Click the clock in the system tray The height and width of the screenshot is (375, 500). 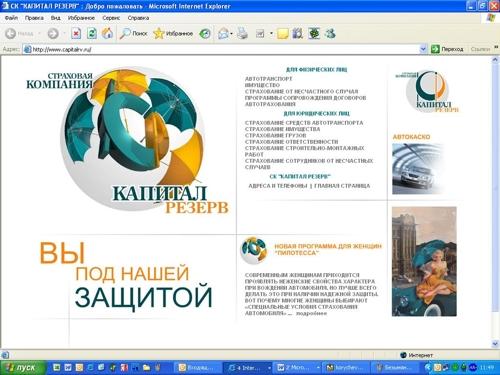pos(487,368)
